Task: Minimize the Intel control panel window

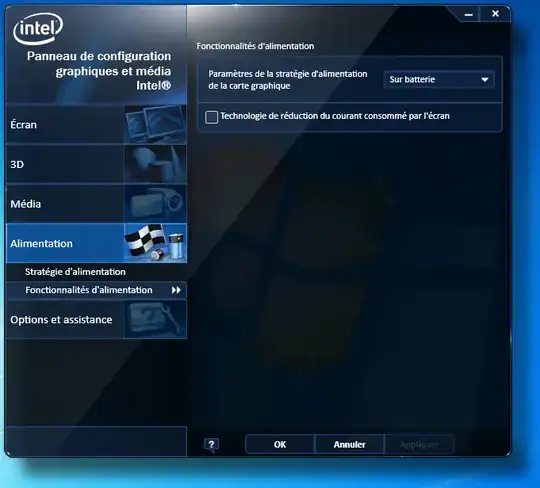Action: (x=468, y=14)
